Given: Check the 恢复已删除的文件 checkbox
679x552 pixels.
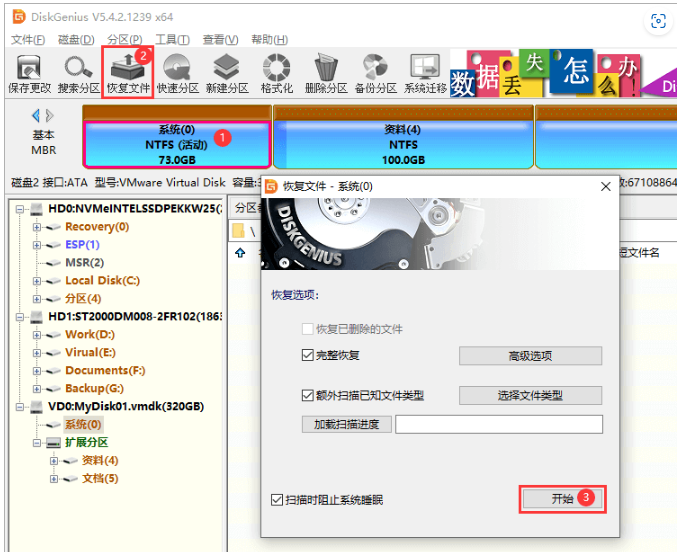Looking at the screenshot, I should (307, 329).
